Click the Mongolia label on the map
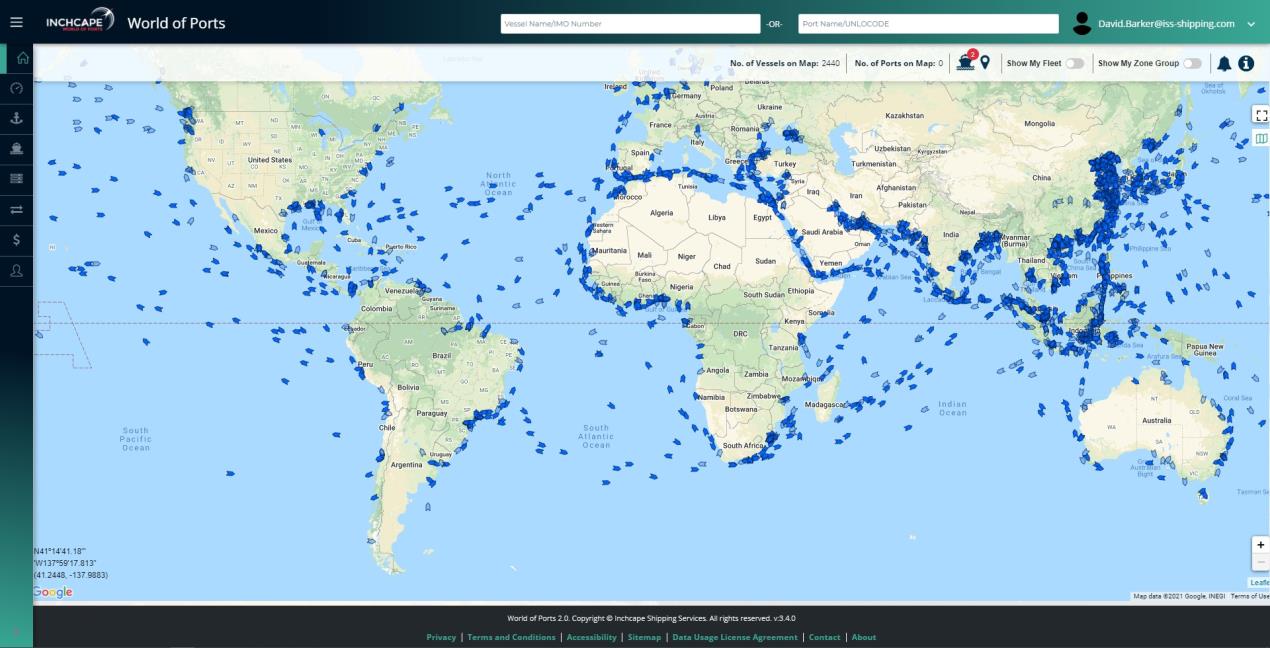The image size is (1270, 648). tap(1039, 123)
